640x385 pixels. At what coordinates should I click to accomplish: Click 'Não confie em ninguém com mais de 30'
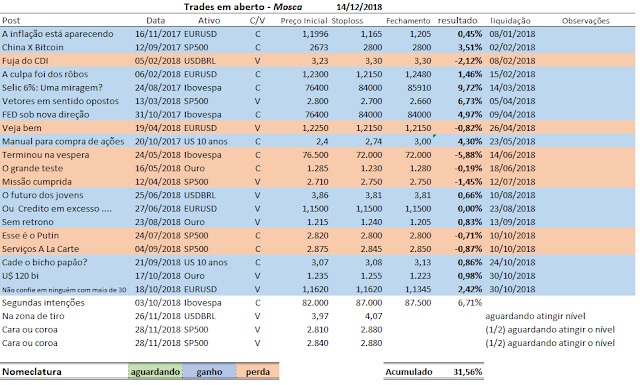[x=64, y=290]
